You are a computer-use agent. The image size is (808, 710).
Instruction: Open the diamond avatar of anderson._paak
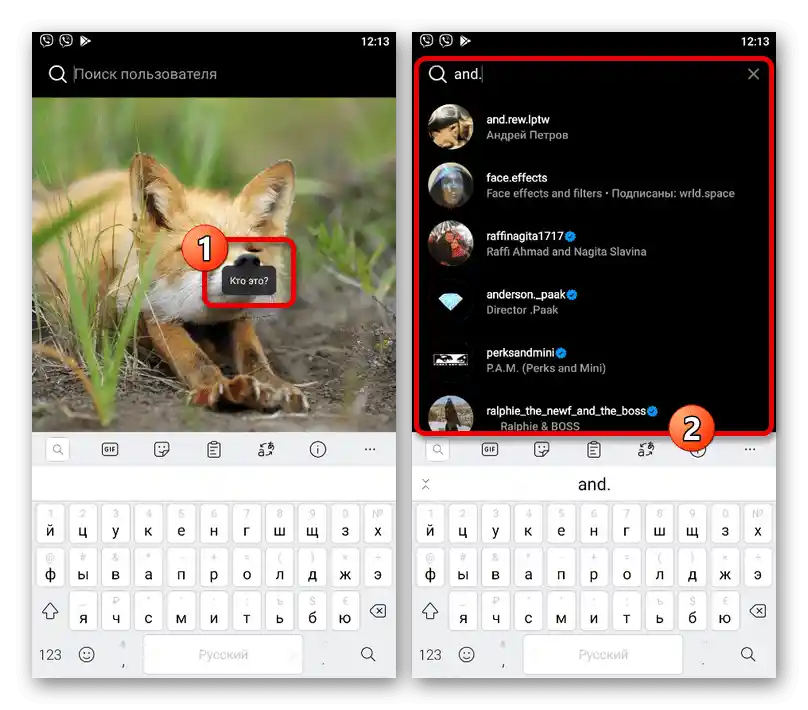(x=450, y=301)
